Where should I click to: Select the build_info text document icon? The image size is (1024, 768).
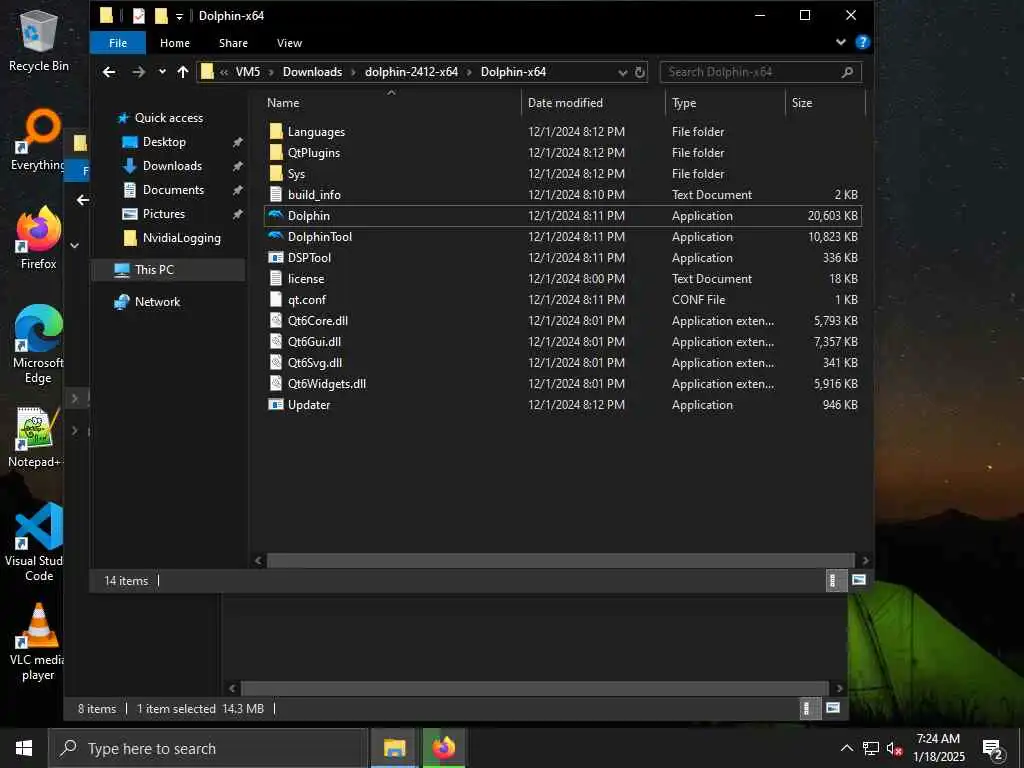[276, 194]
